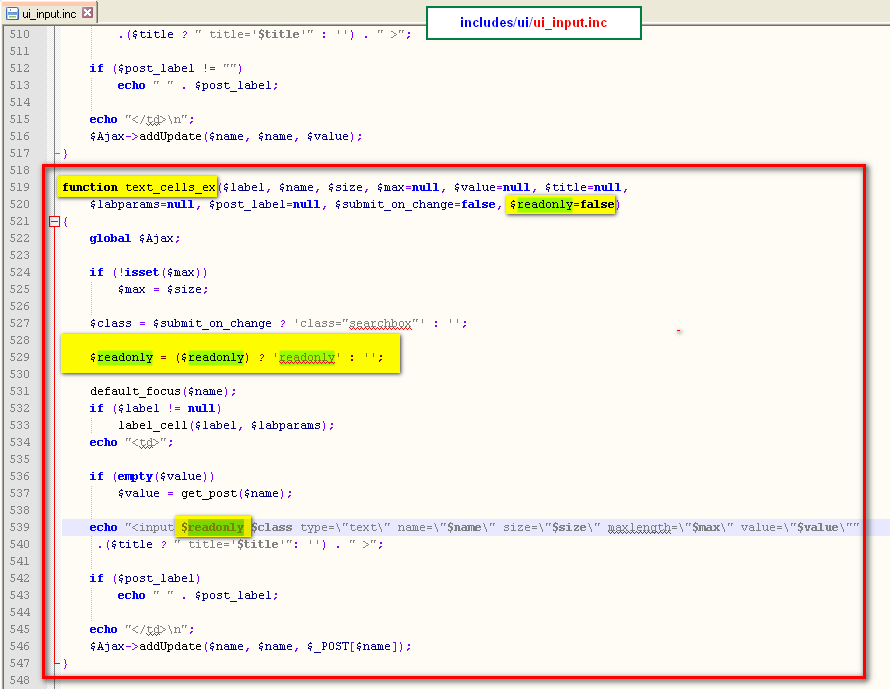Click the save-state disk icon on ui_input.inc tab
Viewport: 890px width, 689px height.
click(12, 13)
